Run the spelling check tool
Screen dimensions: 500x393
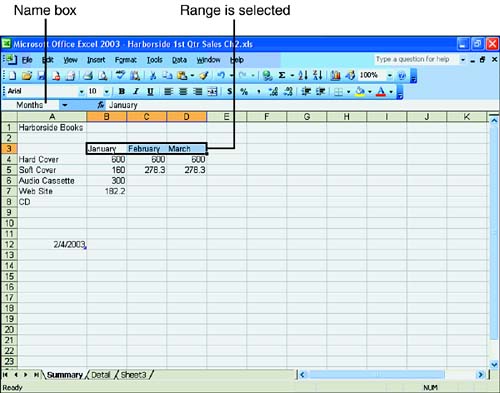[x=120, y=76]
